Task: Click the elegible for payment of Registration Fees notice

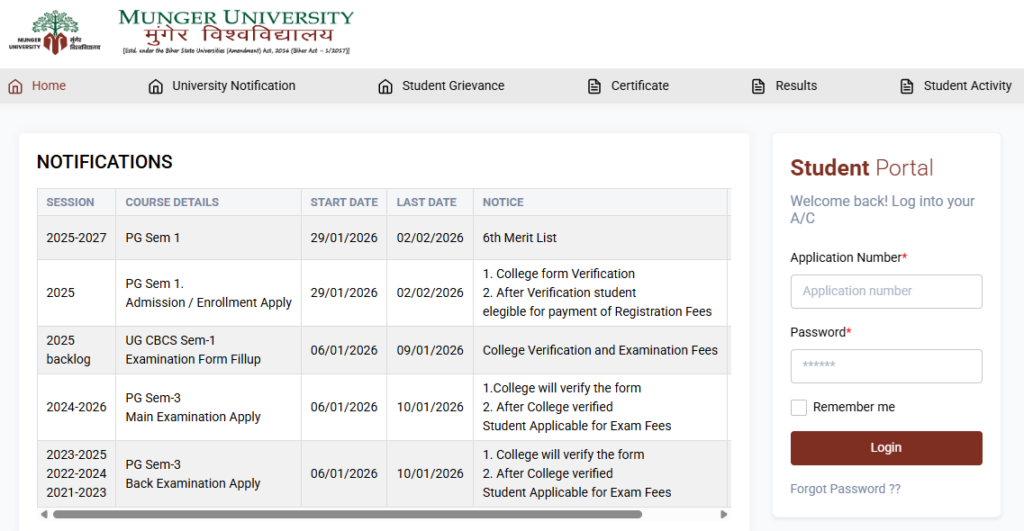Action: click(x=597, y=312)
